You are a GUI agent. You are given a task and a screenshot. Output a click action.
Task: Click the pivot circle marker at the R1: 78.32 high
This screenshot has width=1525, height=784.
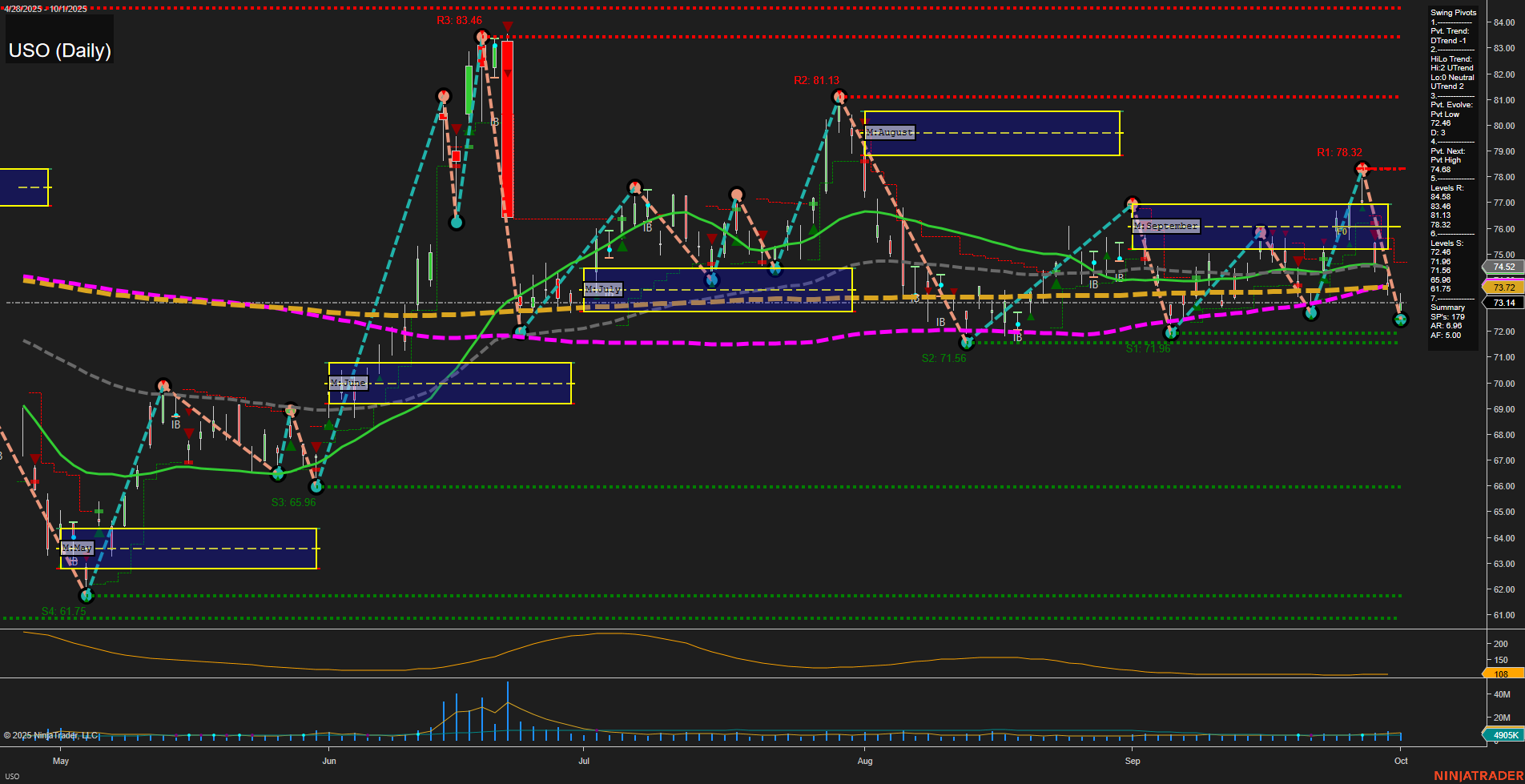point(1362,168)
